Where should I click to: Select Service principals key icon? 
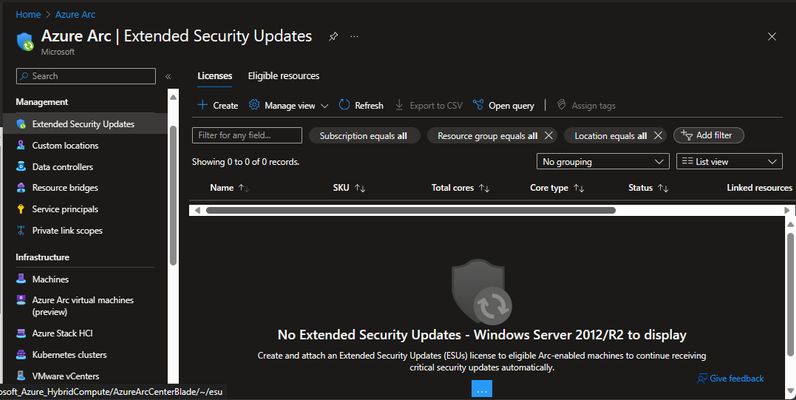(x=21, y=209)
